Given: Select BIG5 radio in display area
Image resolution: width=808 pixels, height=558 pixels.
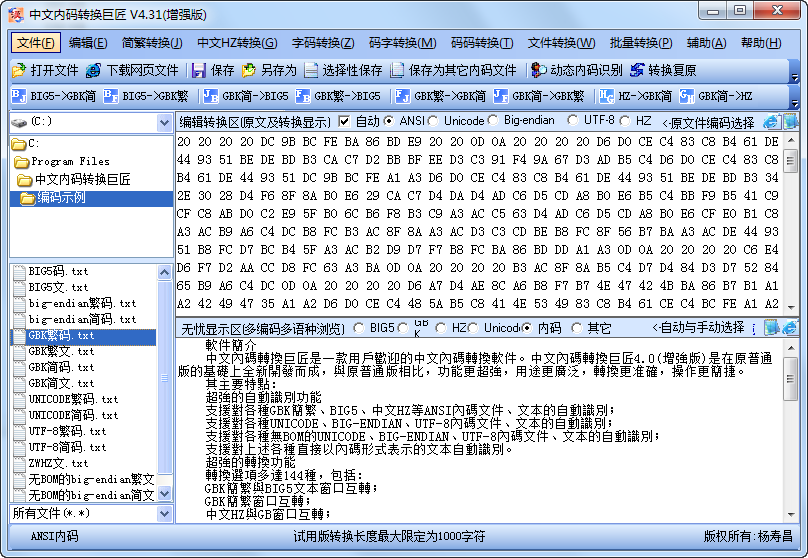Looking at the screenshot, I should [x=359, y=328].
